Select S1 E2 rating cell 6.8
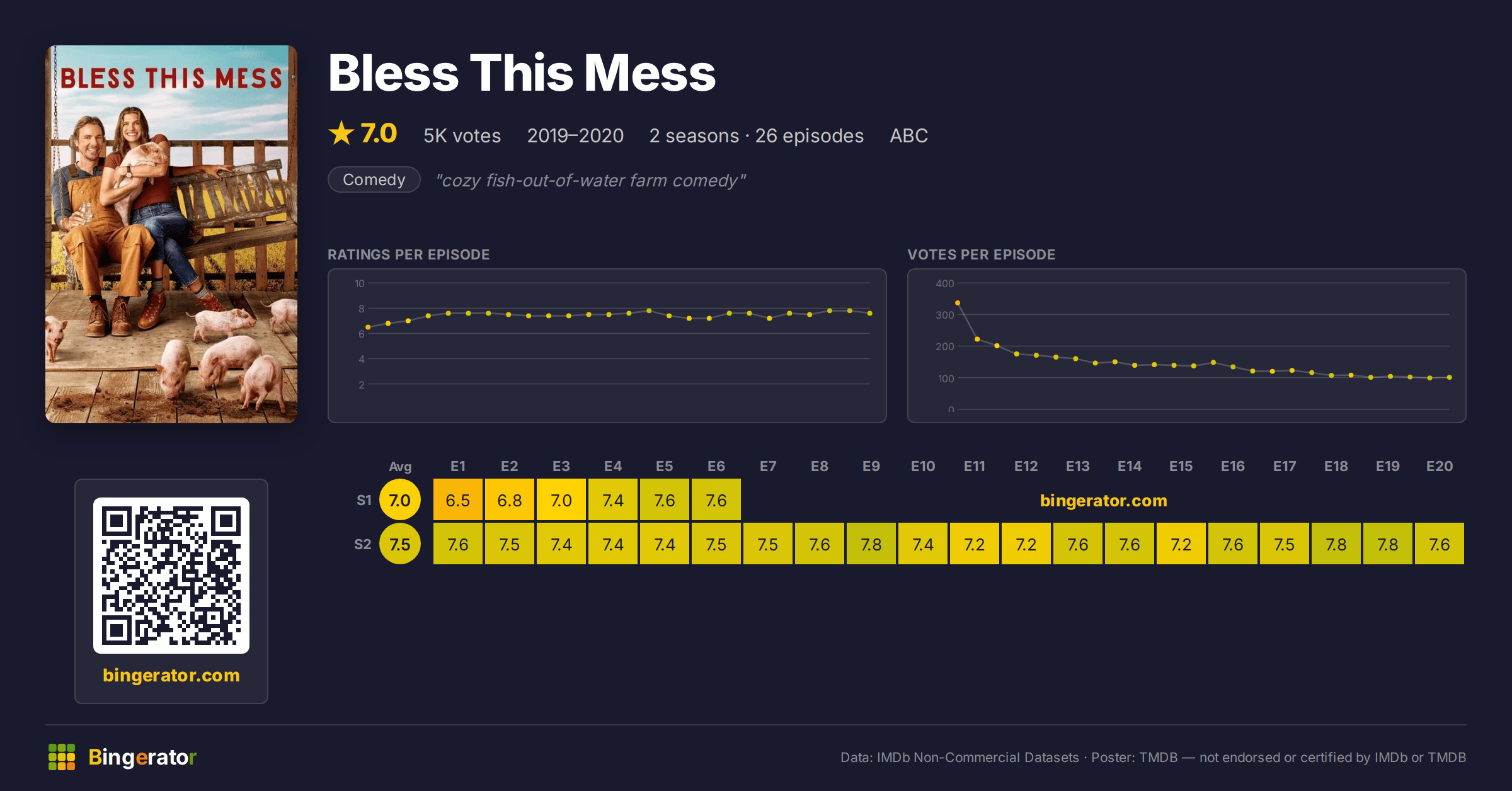 (x=510, y=500)
